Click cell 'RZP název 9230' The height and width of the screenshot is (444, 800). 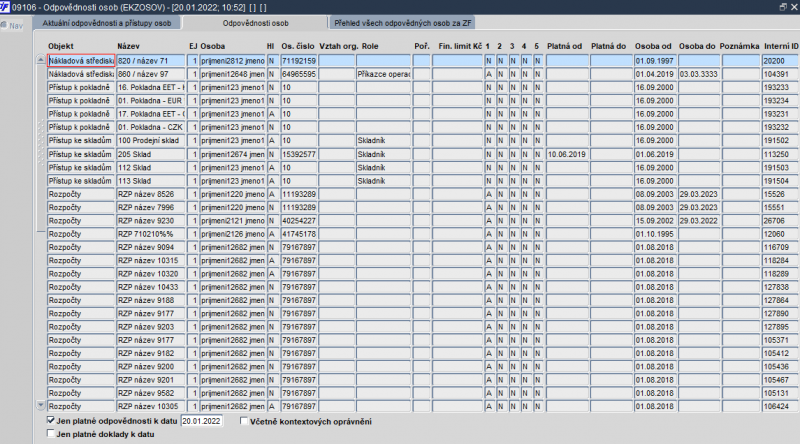pos(151,220)
